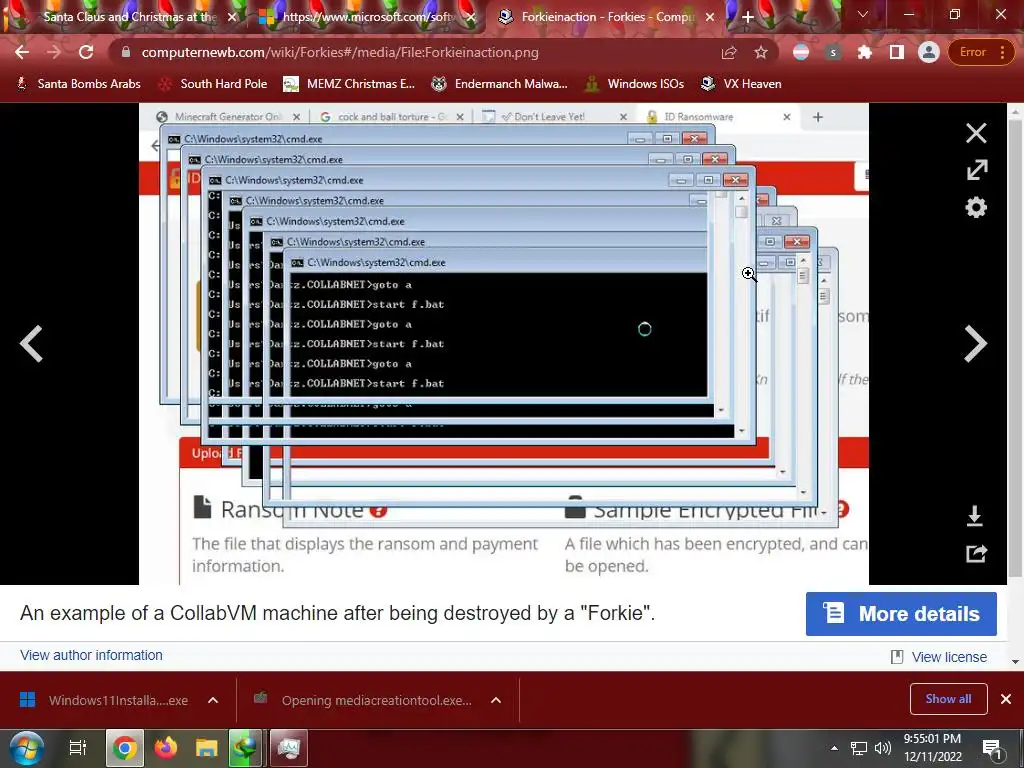
Task: Open File Explorer from the taskbar
Action: (206, 748)
